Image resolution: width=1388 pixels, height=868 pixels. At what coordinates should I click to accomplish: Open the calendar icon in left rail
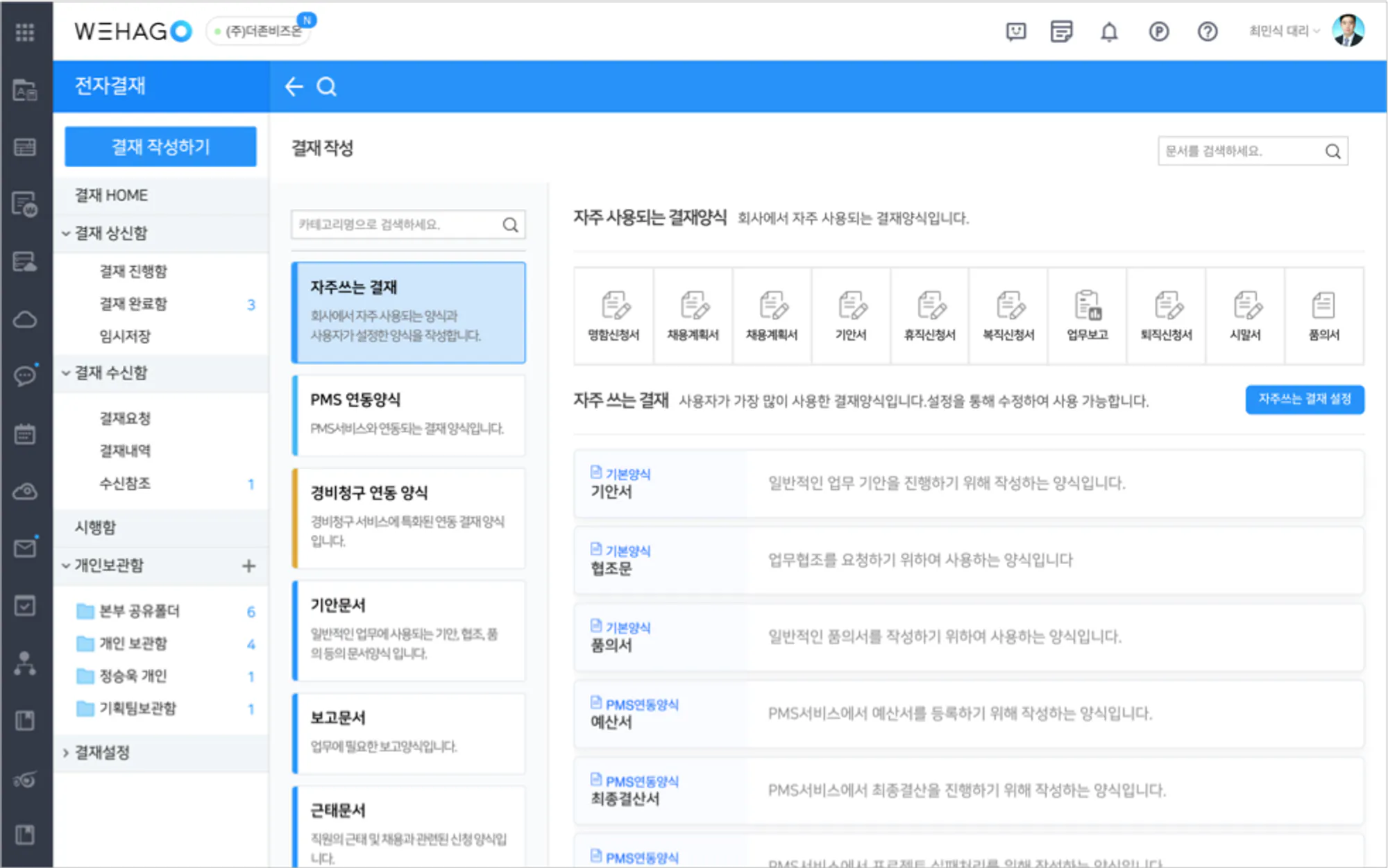click(25, 434)
